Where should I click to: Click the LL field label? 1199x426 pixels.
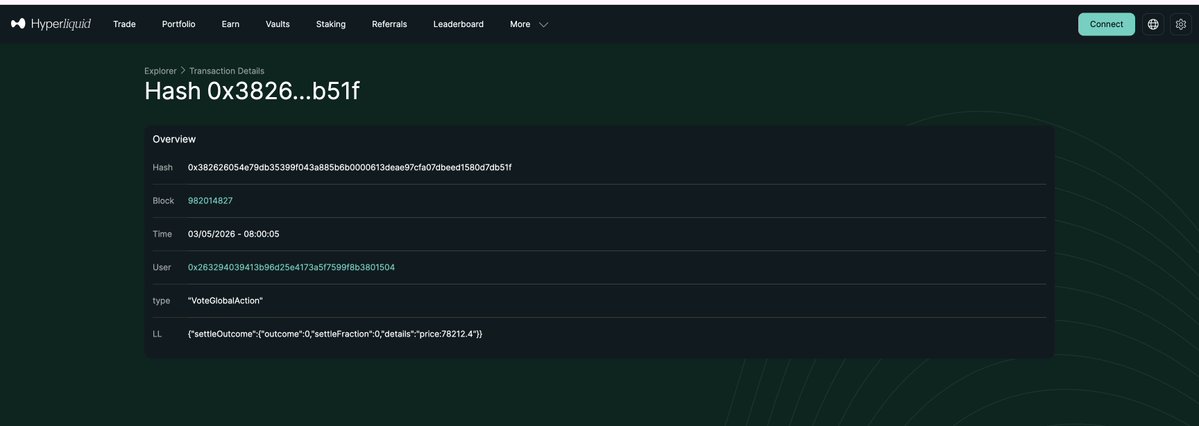[157, 334]
